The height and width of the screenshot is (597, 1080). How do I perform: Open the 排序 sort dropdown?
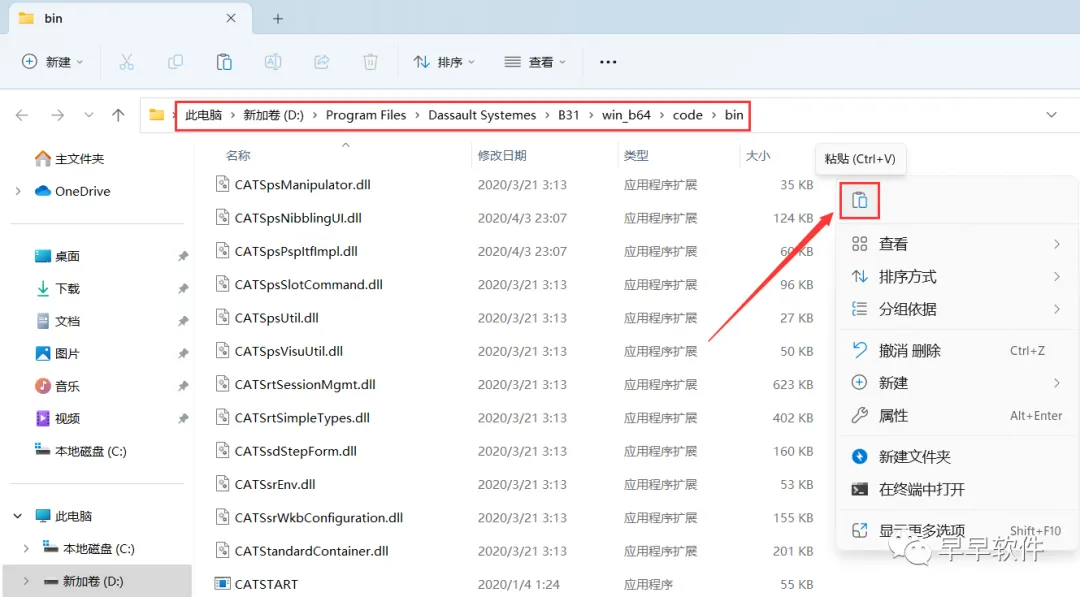point(444,62)
